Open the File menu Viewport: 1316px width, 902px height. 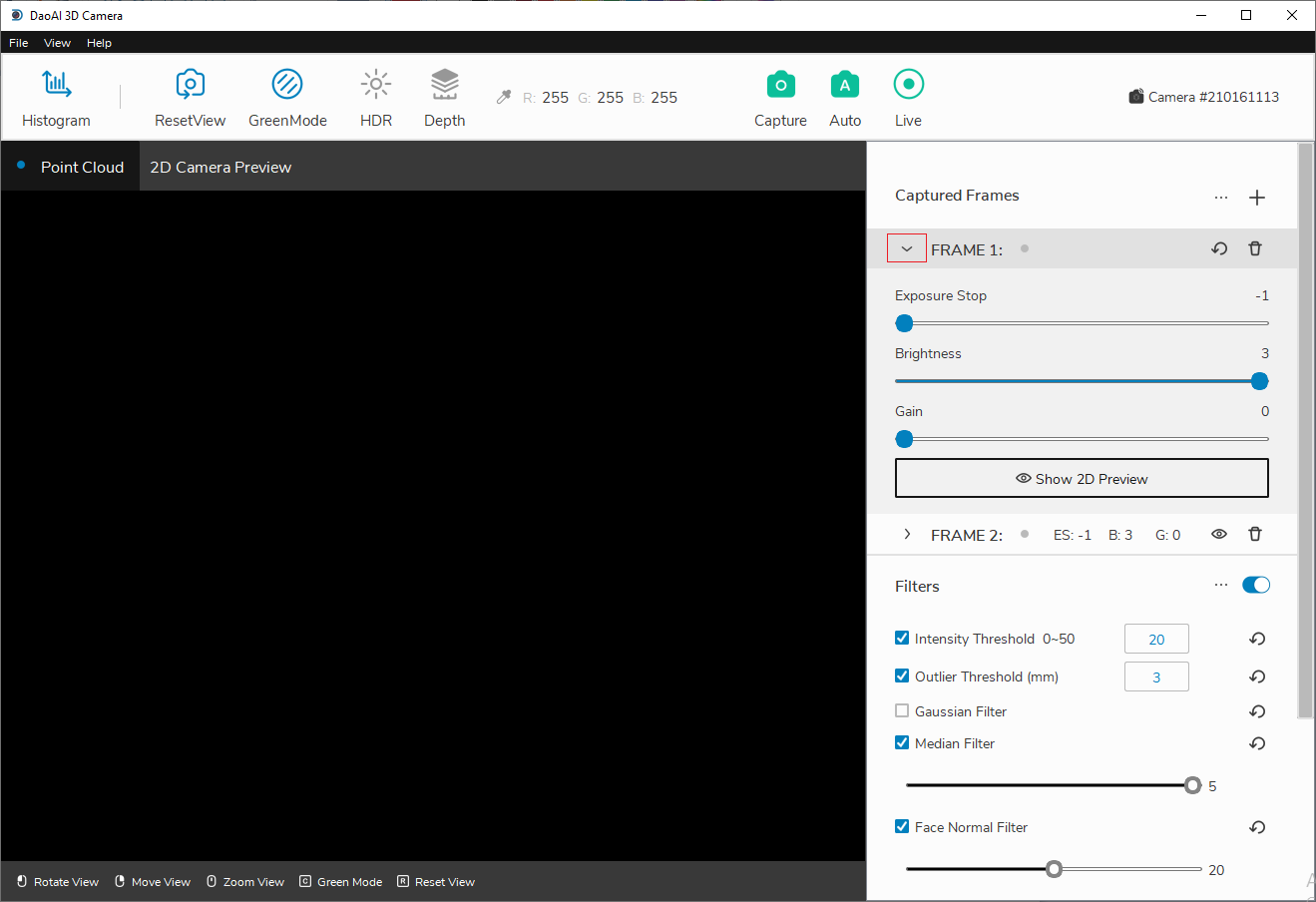point(19,43)
